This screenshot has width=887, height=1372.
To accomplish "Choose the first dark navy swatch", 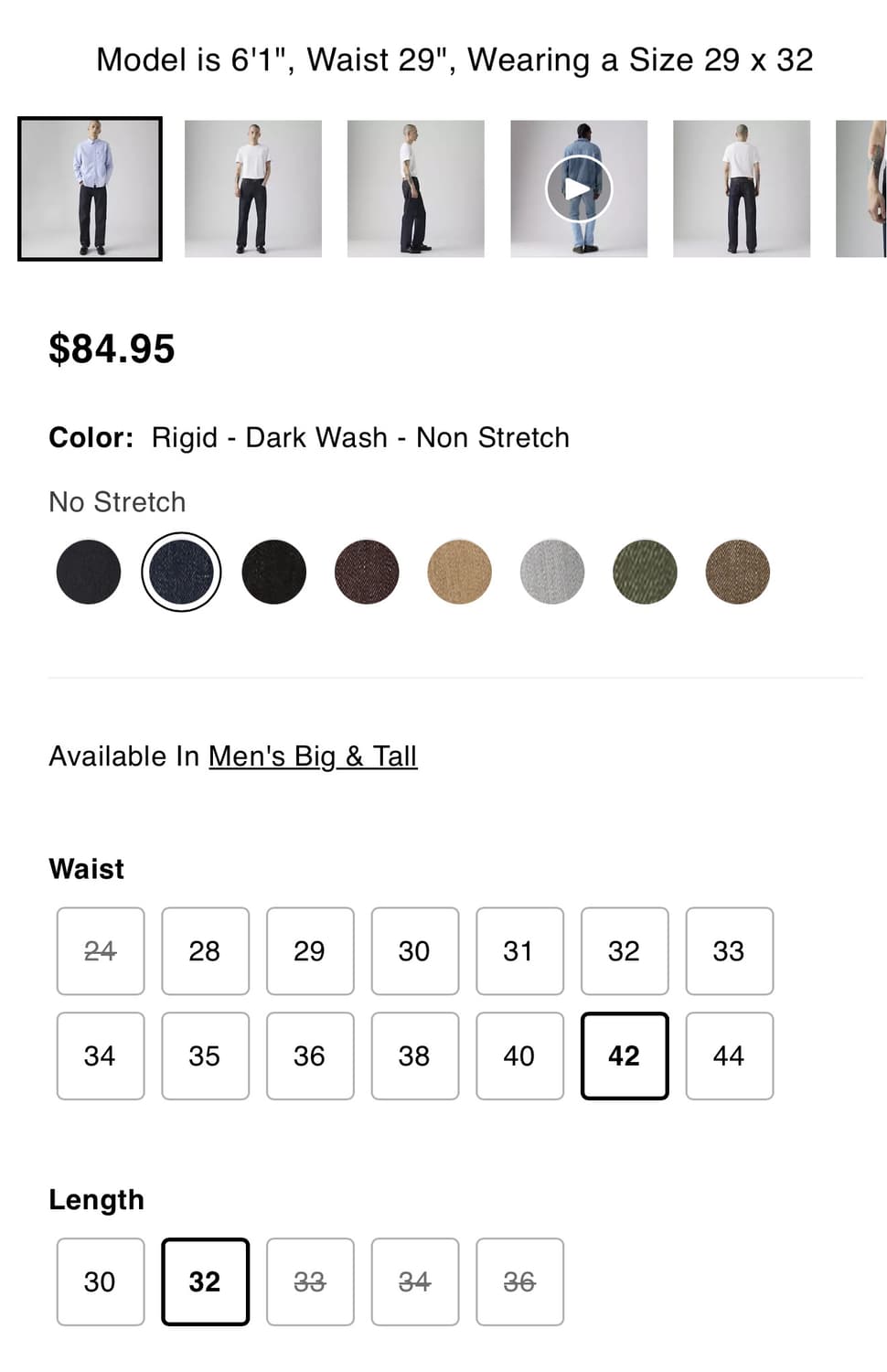I will pos(89,572).
